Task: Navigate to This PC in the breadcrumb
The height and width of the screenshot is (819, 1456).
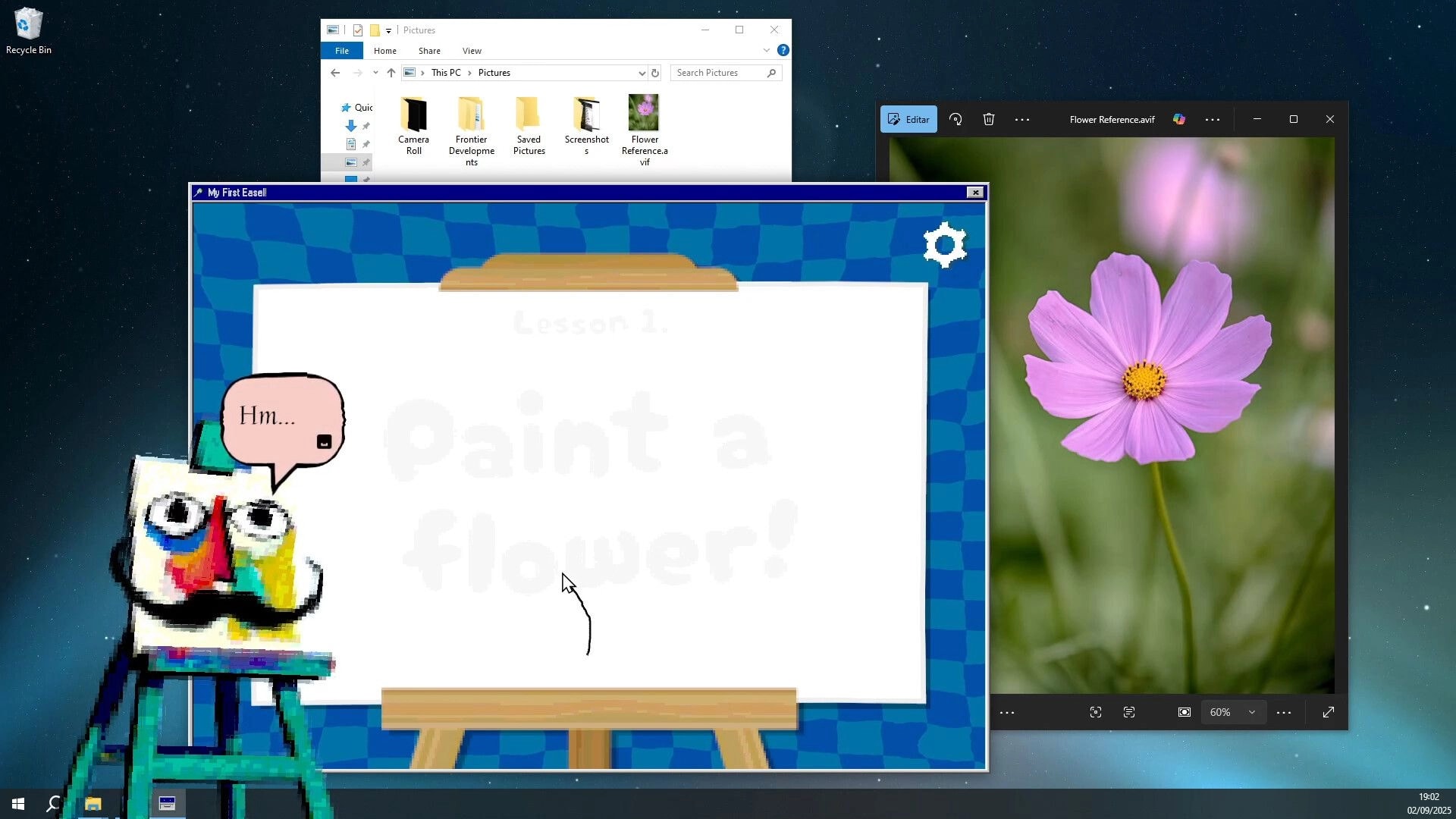Action: [x=447, y=72]
